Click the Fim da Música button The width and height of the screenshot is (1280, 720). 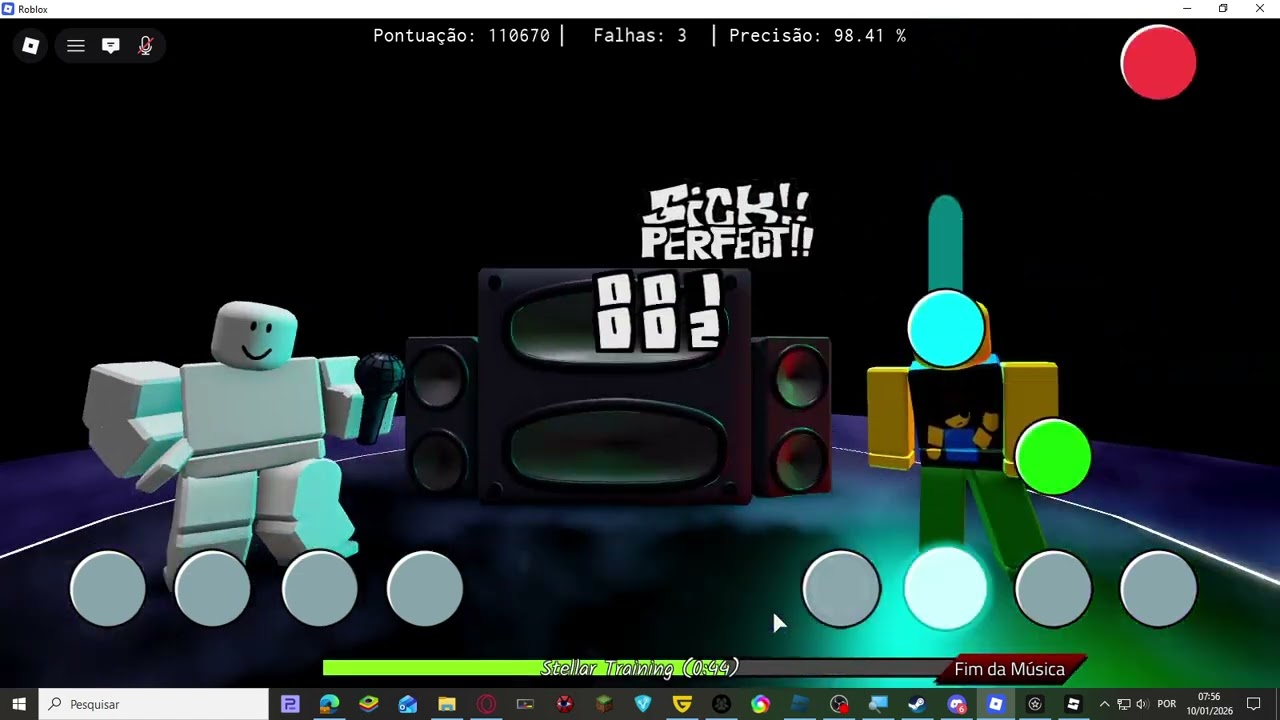[x=1009, y=669]
